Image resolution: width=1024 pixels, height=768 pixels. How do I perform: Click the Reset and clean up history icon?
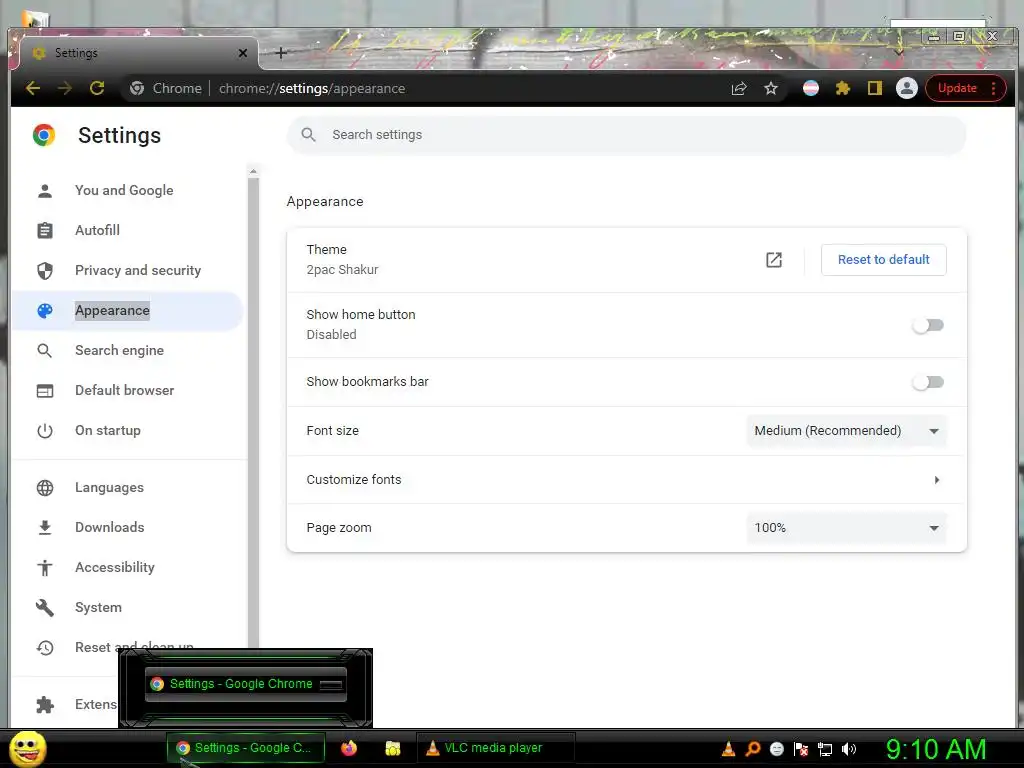pyautogui.click(x=45, y=648)
